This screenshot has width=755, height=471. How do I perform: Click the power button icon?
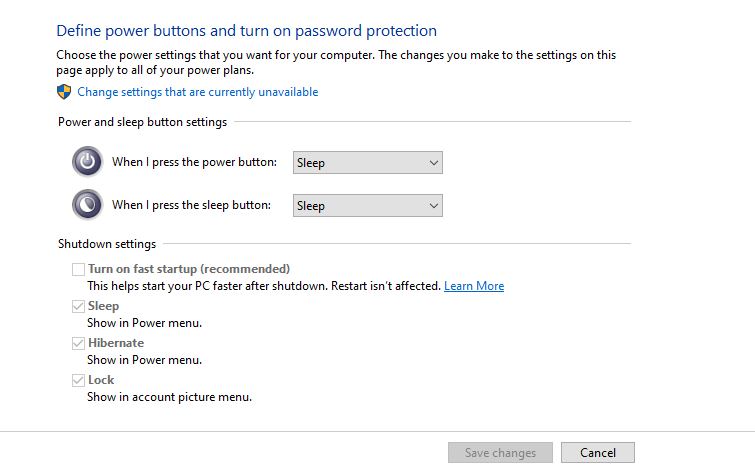(87, 162)
